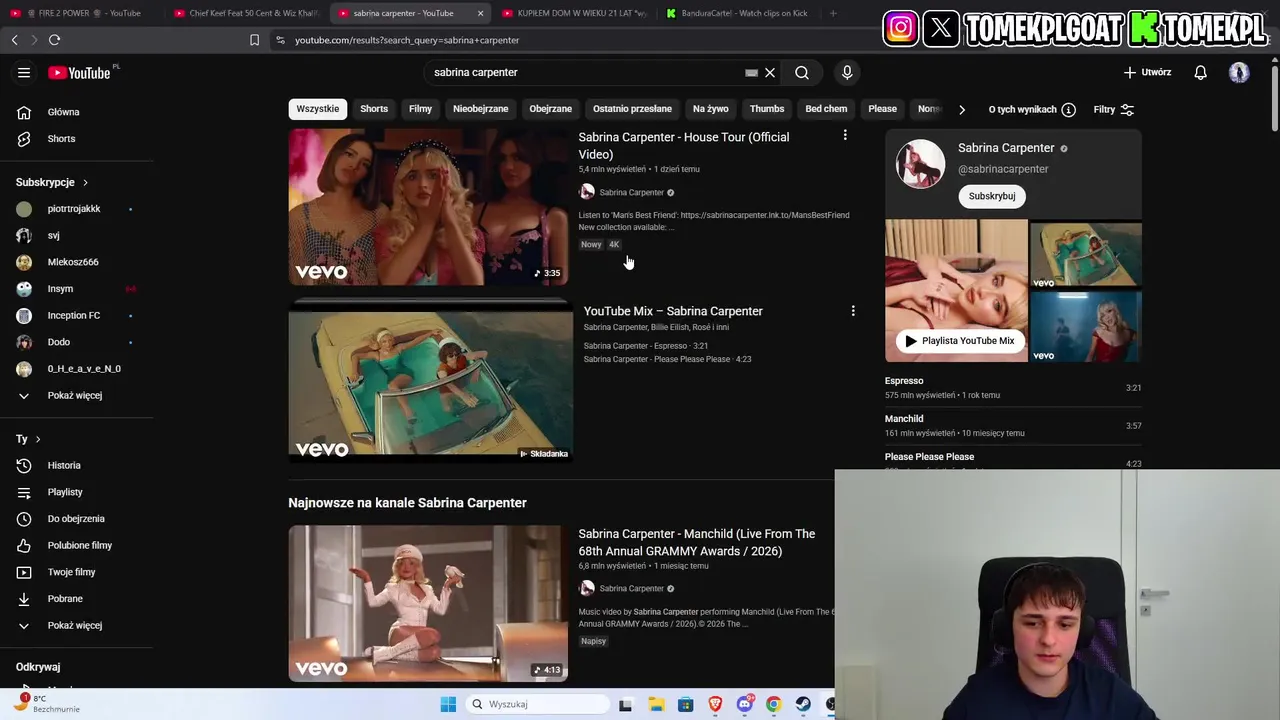
Task: Click the browser reload button
Action: [x=54, y=40]
